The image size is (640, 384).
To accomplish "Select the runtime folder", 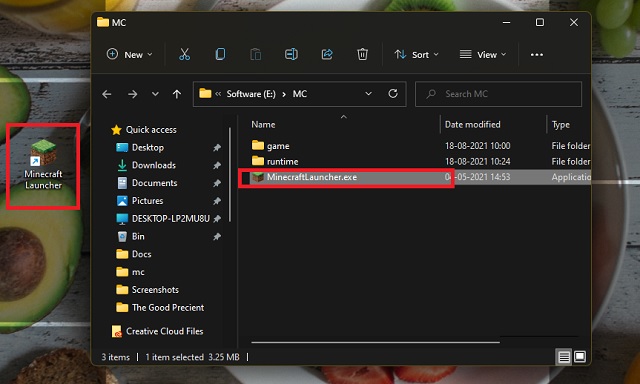I will pyautogui.click(x=282, y=162).
